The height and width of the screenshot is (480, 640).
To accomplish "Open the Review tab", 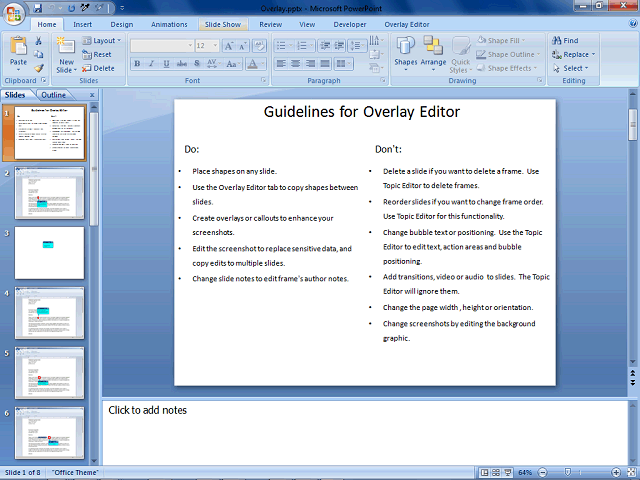I will coord(271,24).
